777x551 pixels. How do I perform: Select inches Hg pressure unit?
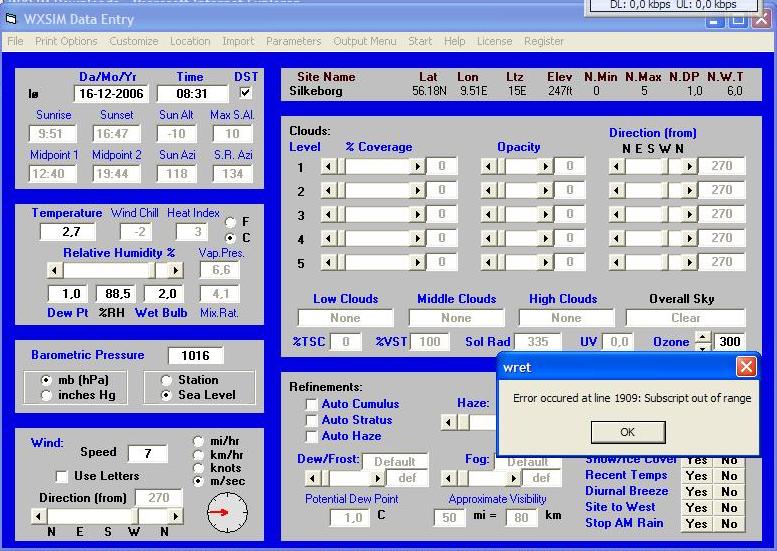click(46, 395)
